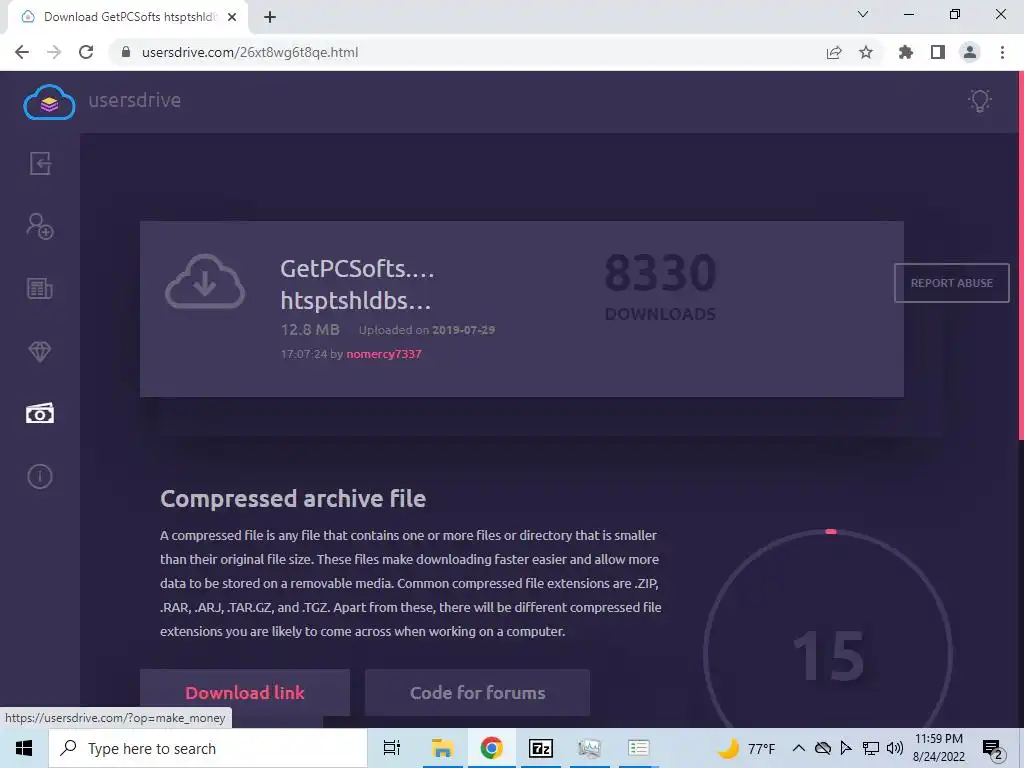Open Chrome three-dot menu
Viewport: 1024px width, 768px height.
[1002, 52]
